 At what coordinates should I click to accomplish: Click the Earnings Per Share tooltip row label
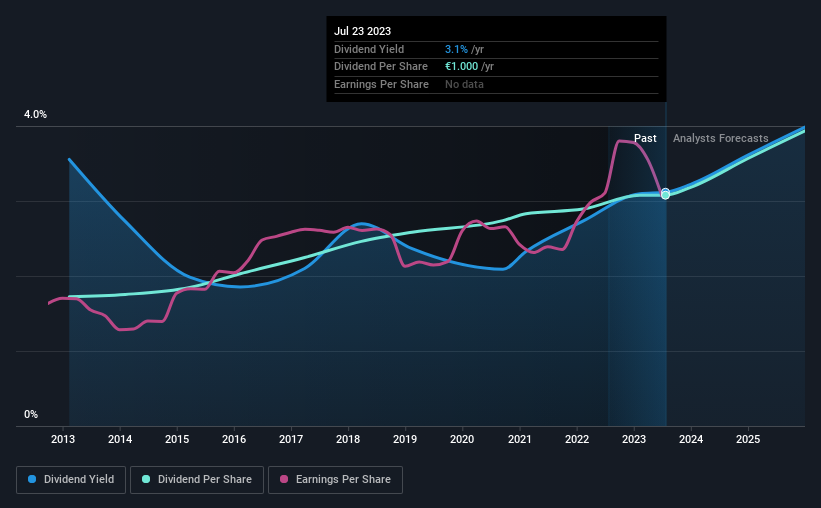381,84
